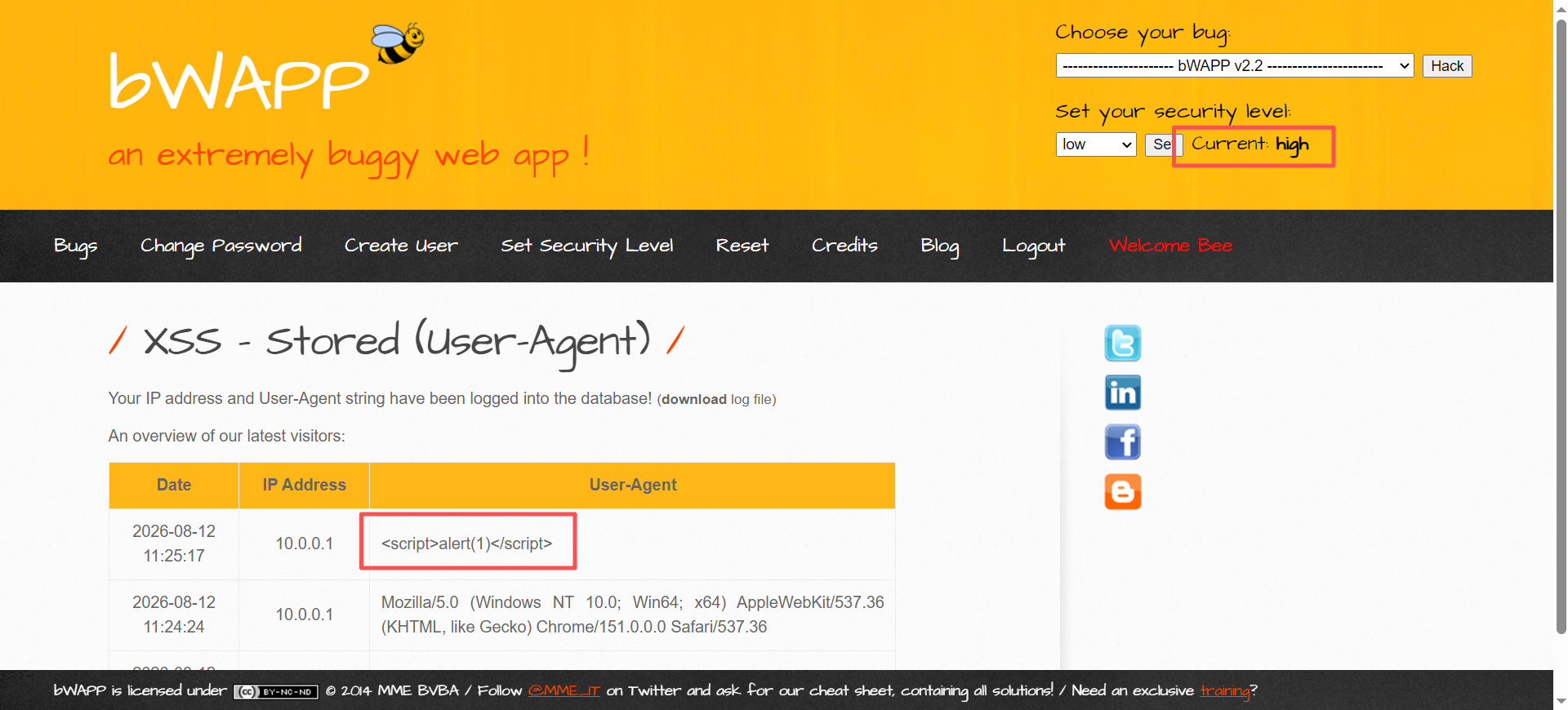Click the Current: high security label
Screen dimensions: 1568x710
point(1250,145)
